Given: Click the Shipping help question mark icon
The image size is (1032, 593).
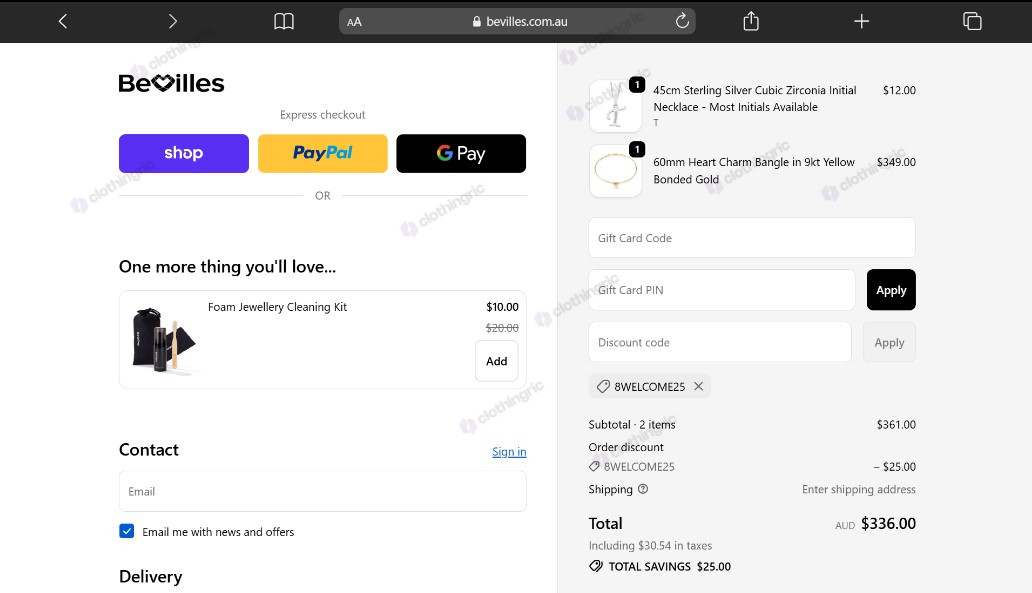Looking at the screenshot, I should pyautogui.click(x=643, y=489).
